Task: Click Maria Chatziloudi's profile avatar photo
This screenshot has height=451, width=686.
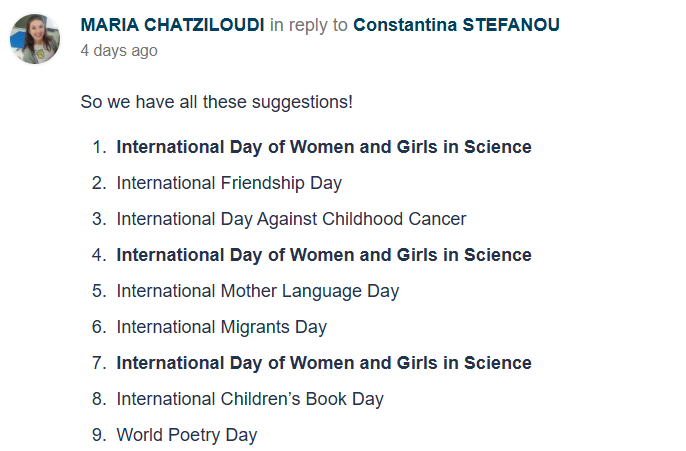Action: 35,38
